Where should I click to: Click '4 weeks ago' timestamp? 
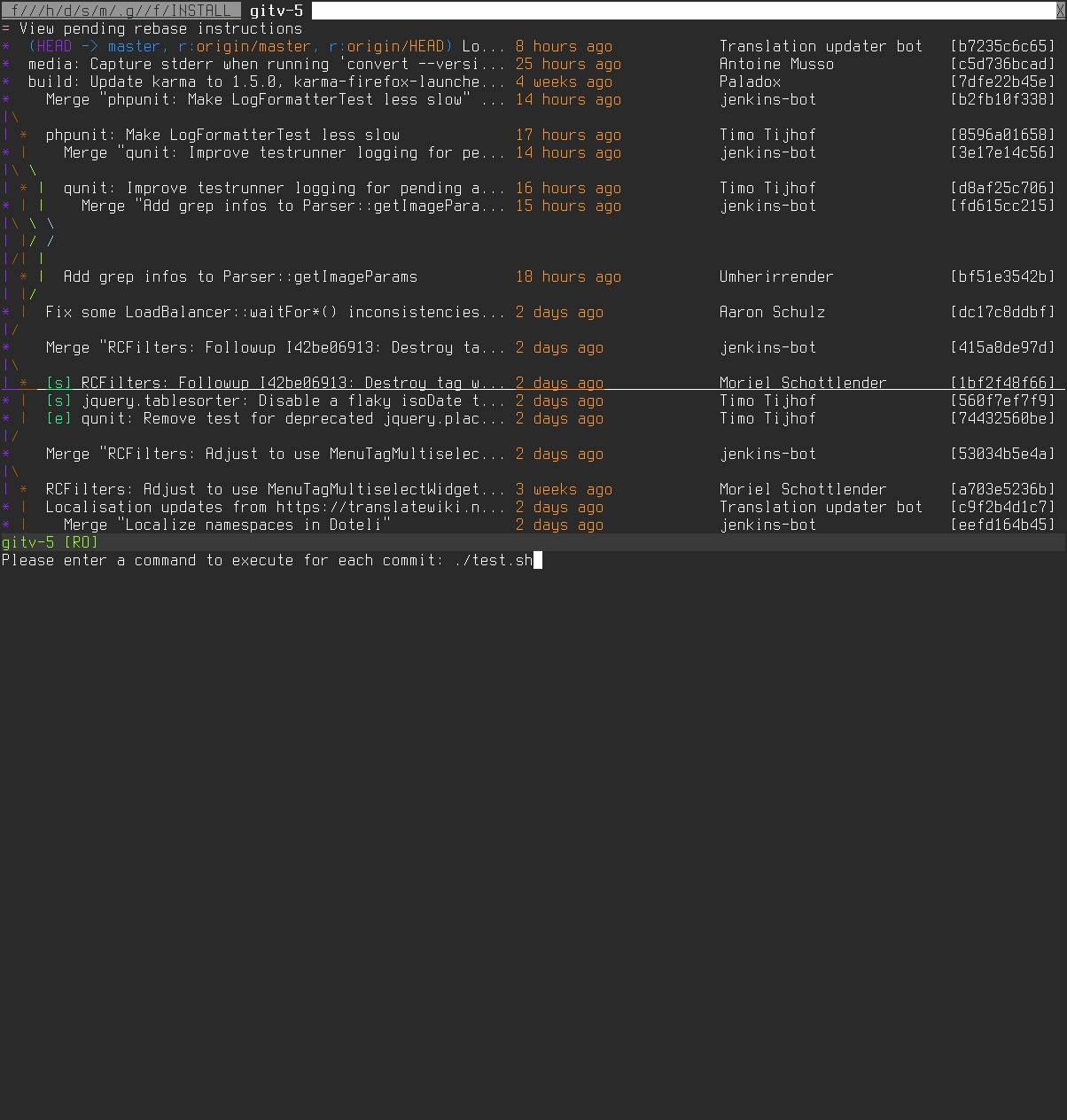click(564, 82)
